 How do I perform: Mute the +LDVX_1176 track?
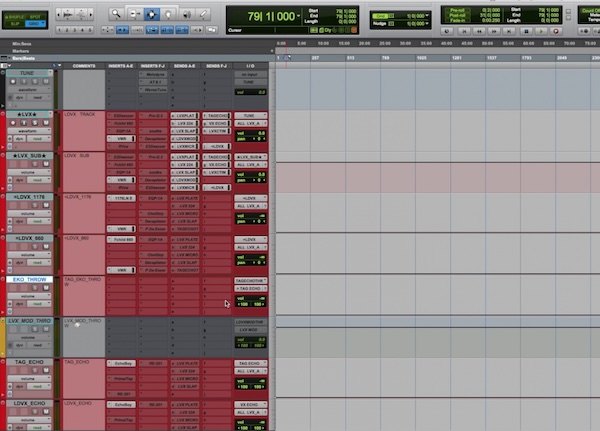46,205
